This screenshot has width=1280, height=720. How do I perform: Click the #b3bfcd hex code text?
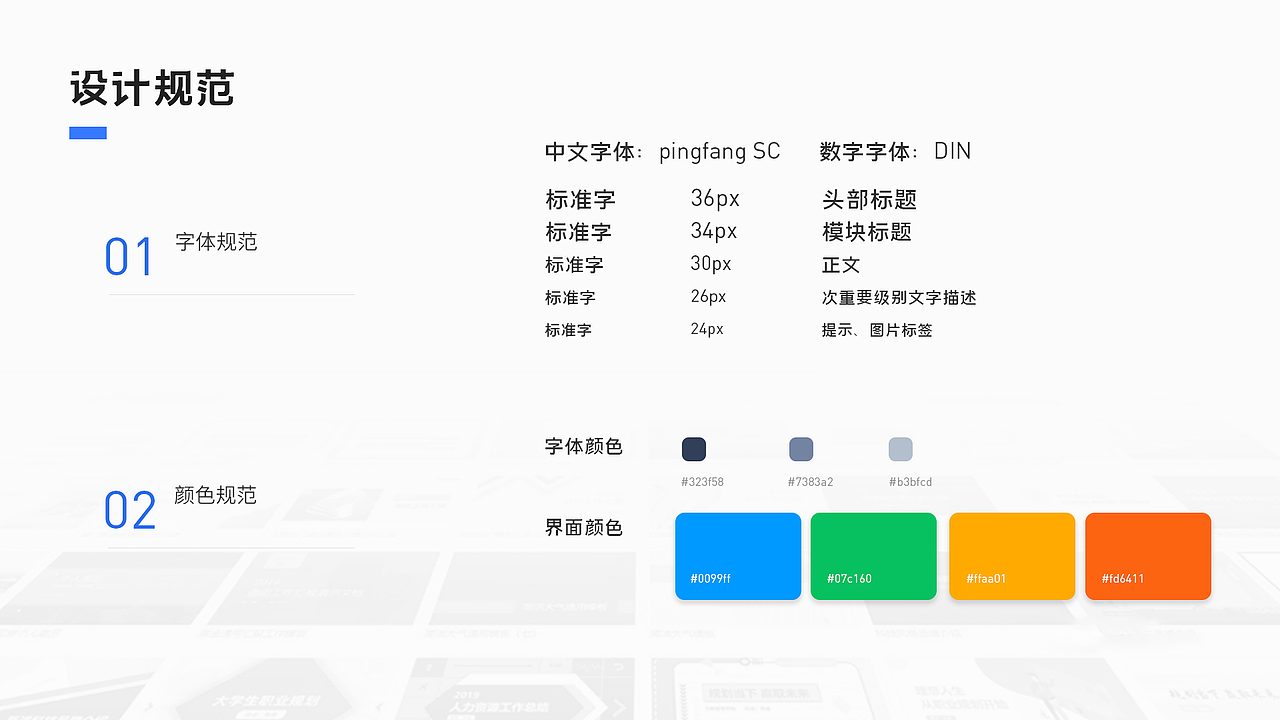(910, 482)
